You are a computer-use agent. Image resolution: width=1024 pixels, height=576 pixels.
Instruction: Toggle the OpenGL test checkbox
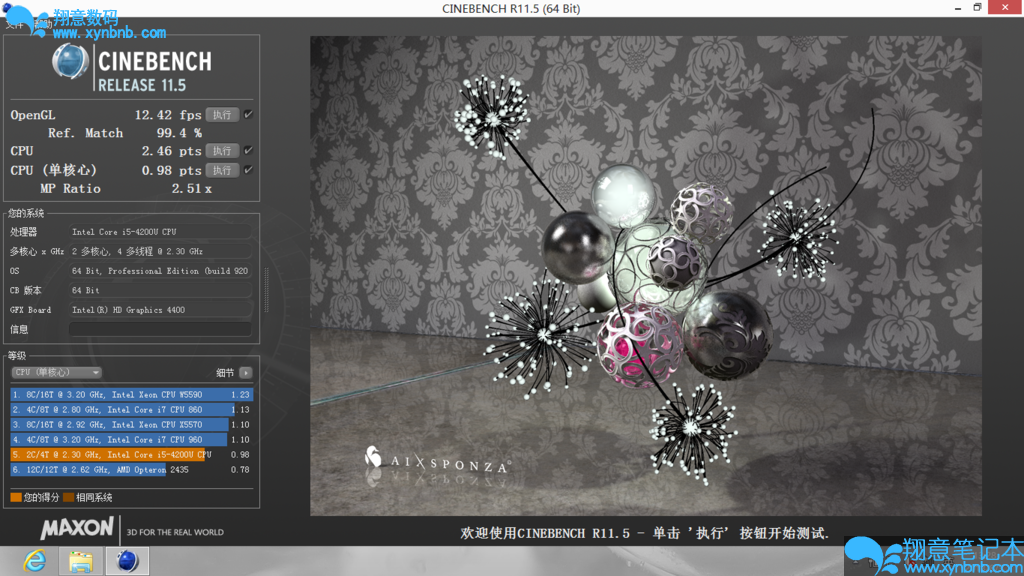[x=248, y=114]
